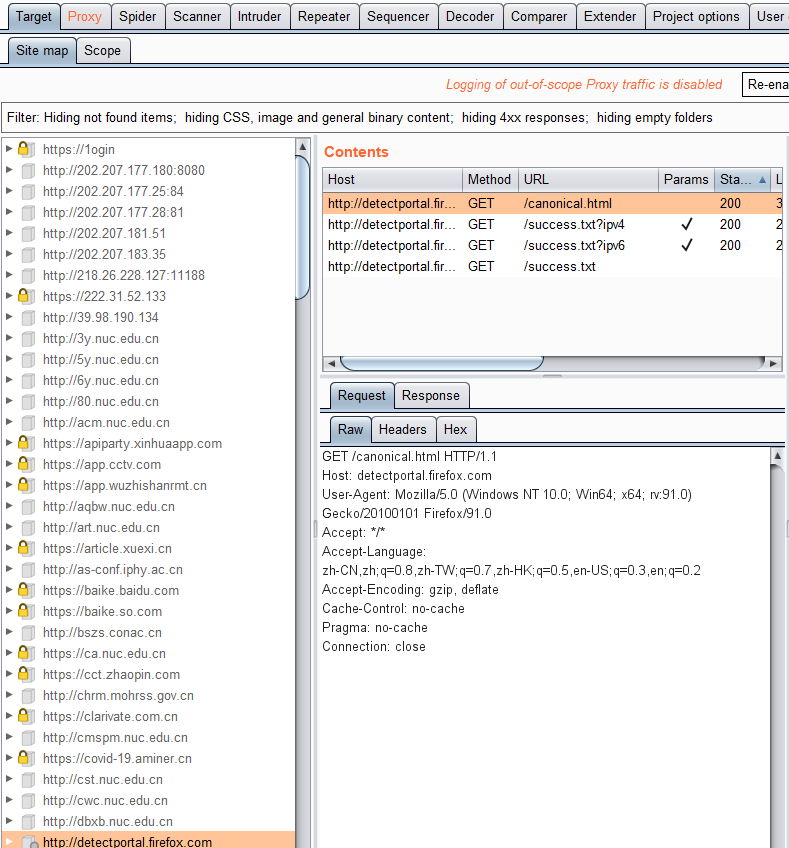Expand the http://80.nuc.edu.cn node
The width and height of the screenshot is (789, 848).
tap(9, 401)
